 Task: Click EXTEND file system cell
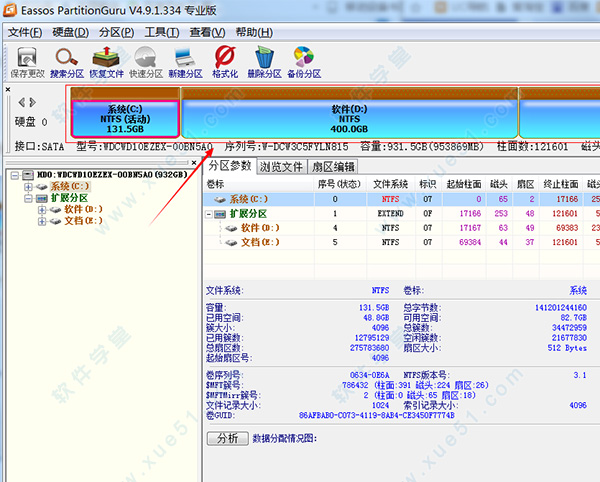pos(391,214)
